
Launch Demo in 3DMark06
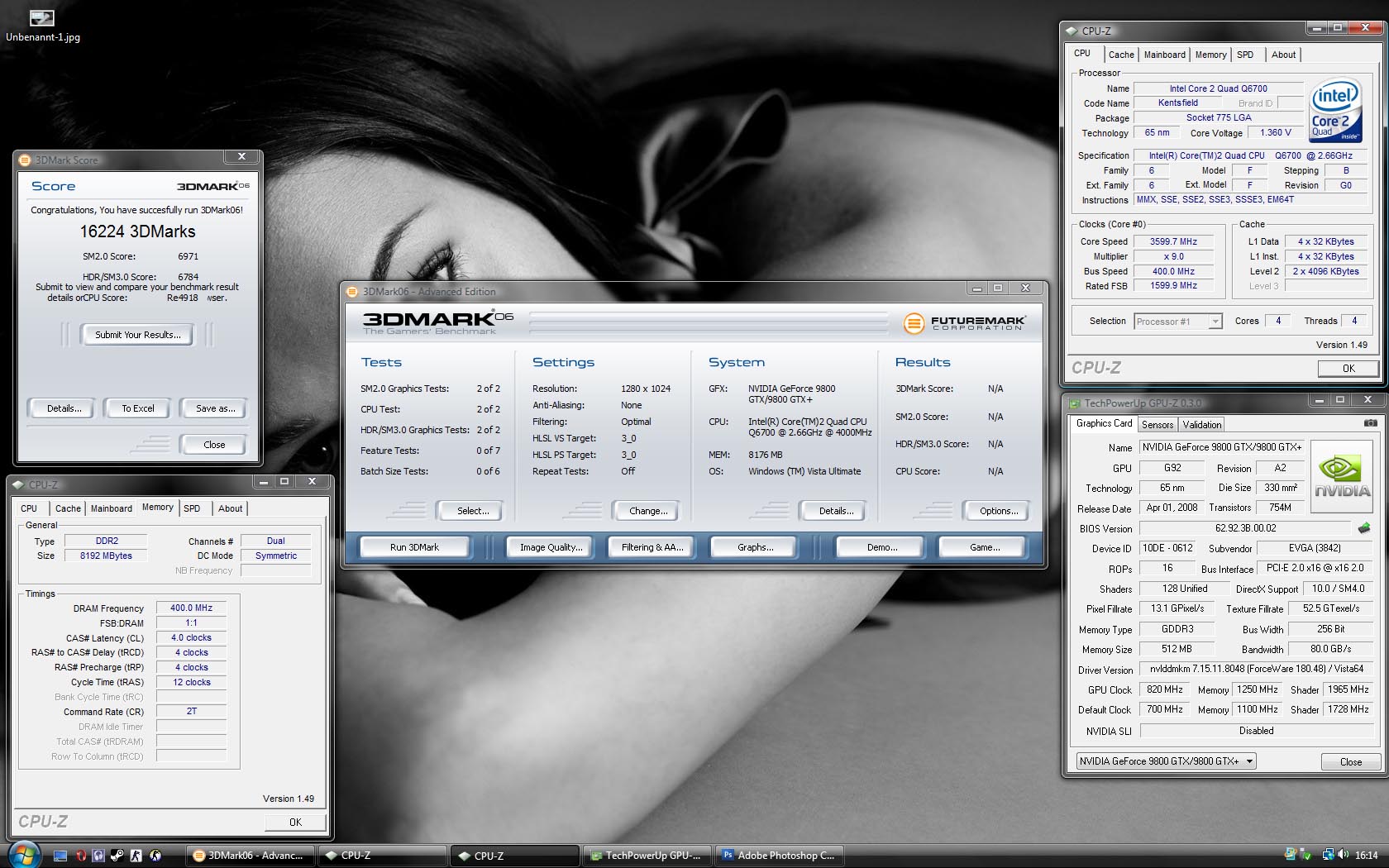click(x=882, y=547)
